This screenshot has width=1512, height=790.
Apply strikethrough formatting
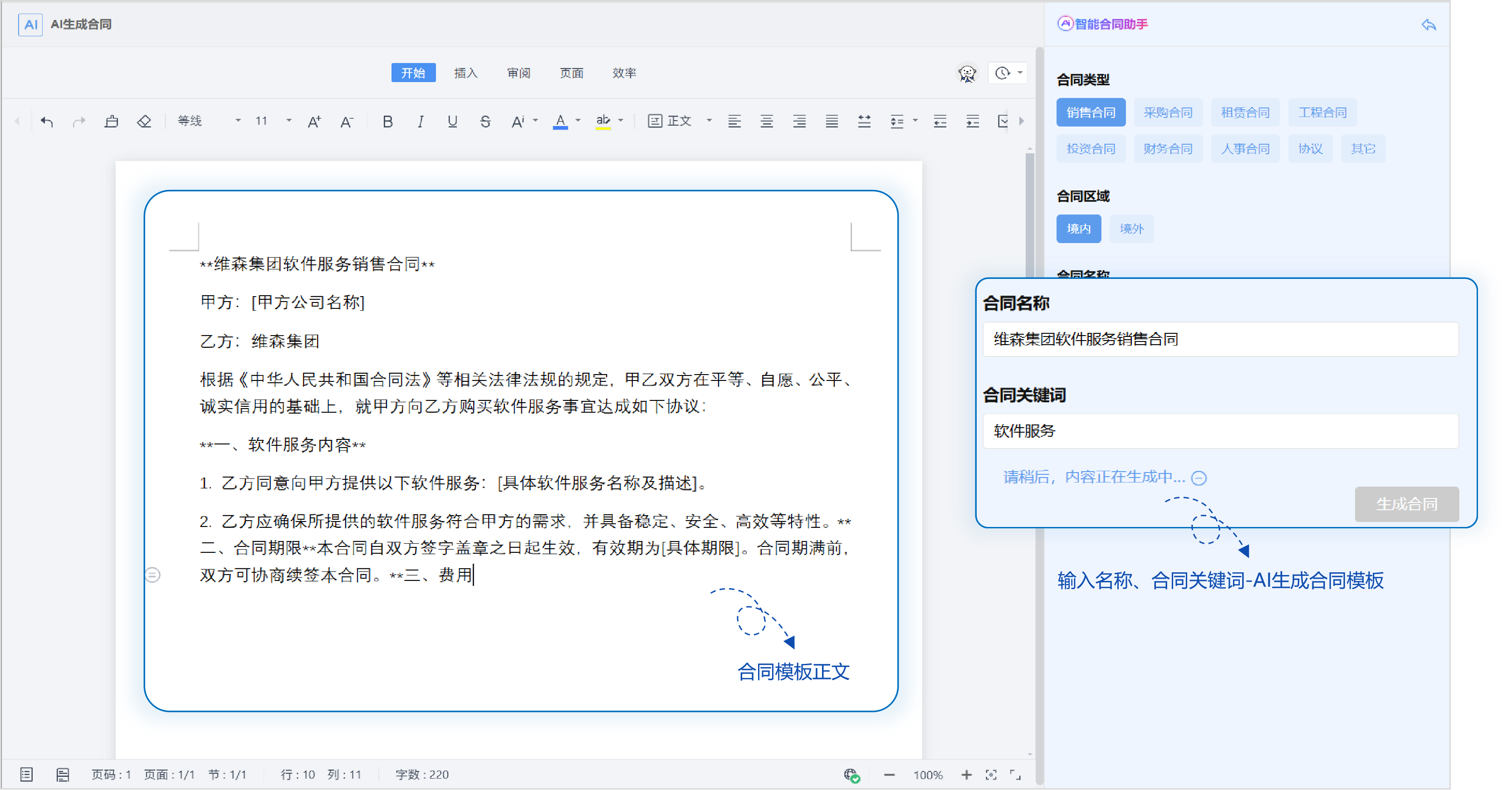(x=485, y=122)
